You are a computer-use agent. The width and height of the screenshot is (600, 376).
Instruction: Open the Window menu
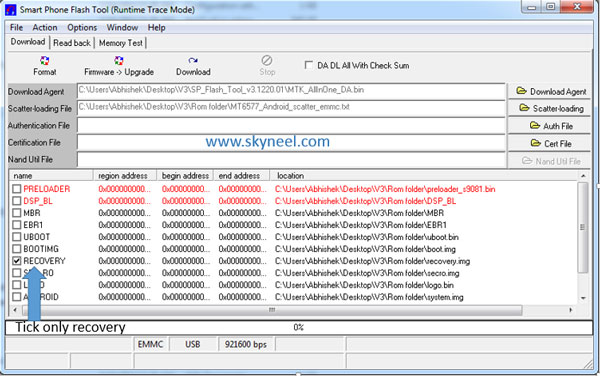tap(122, 28)
